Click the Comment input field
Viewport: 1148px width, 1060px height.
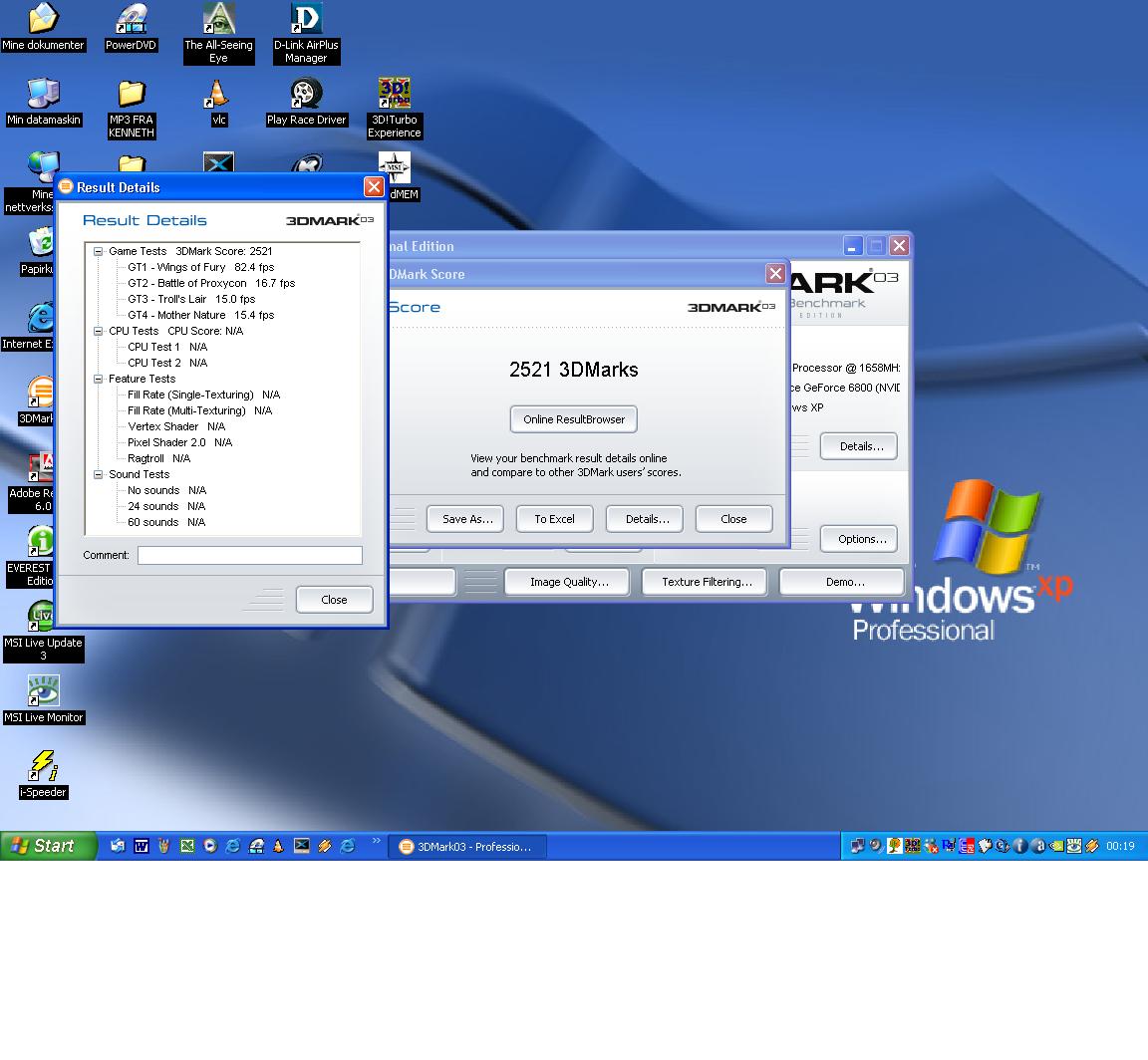[250, 556]
